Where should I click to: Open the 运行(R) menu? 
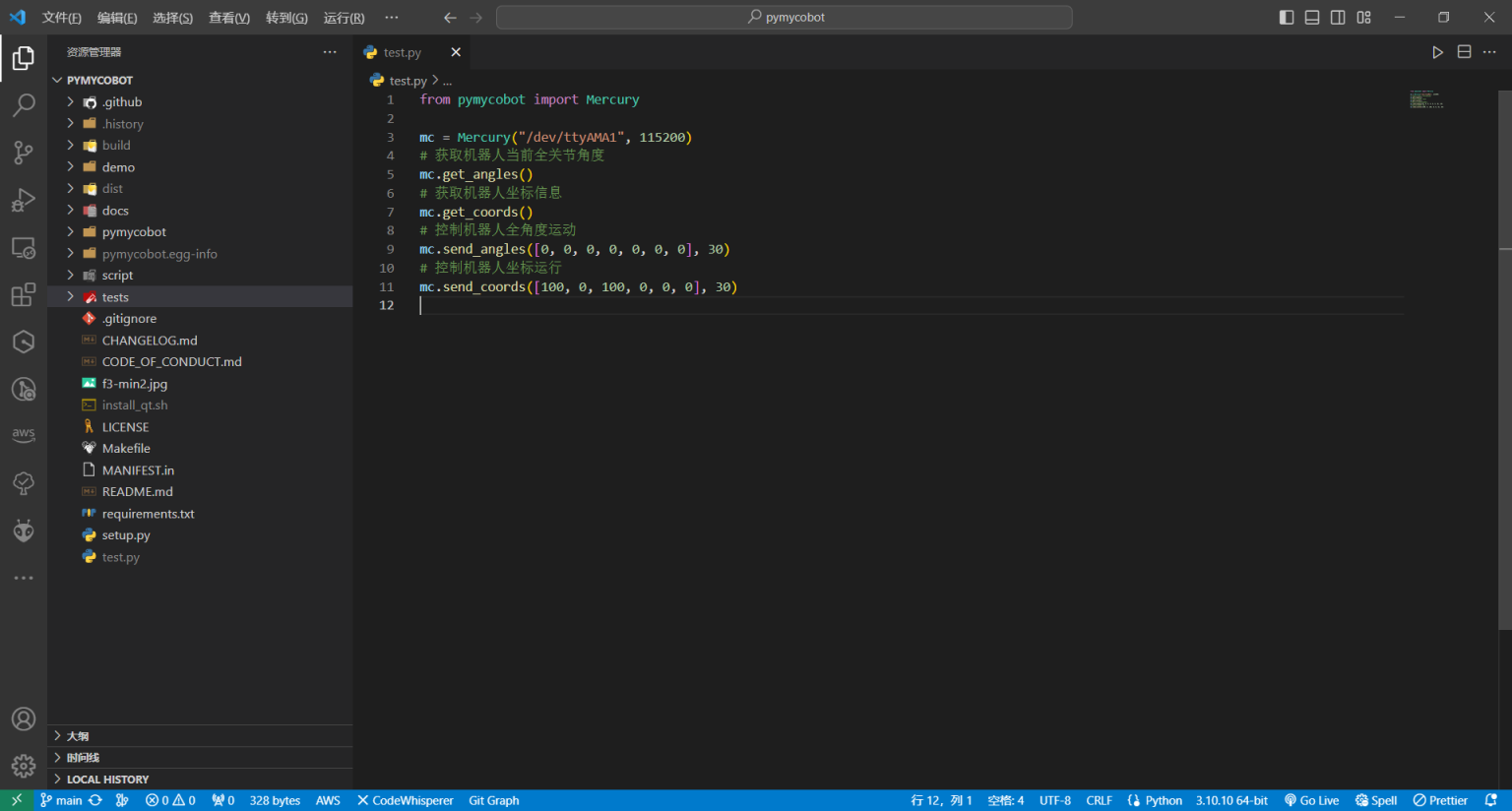tap(344, 18)
